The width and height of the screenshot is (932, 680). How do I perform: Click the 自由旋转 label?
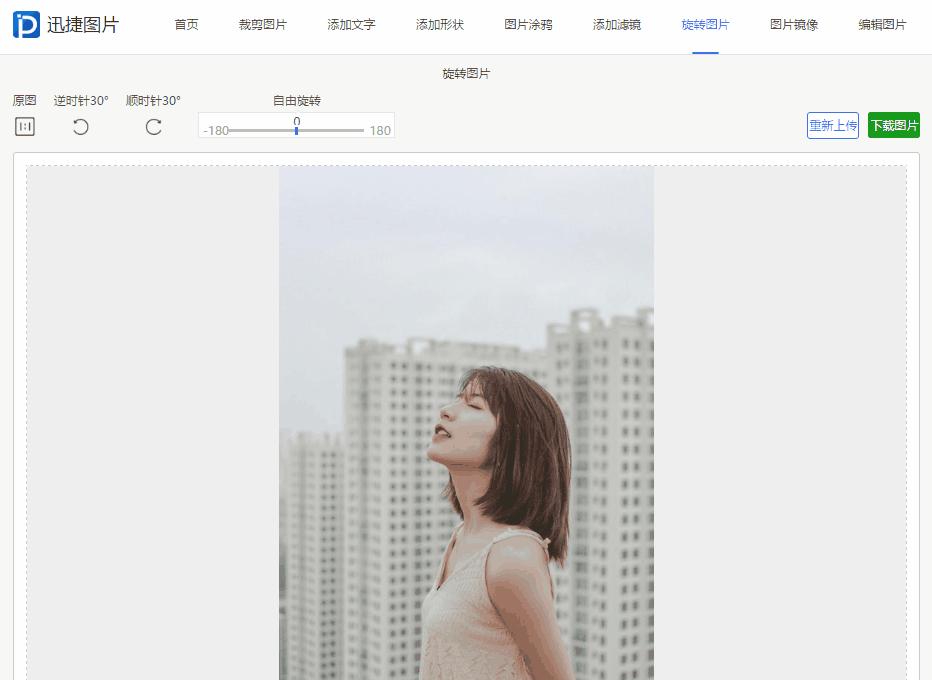(x=297, y=100)
